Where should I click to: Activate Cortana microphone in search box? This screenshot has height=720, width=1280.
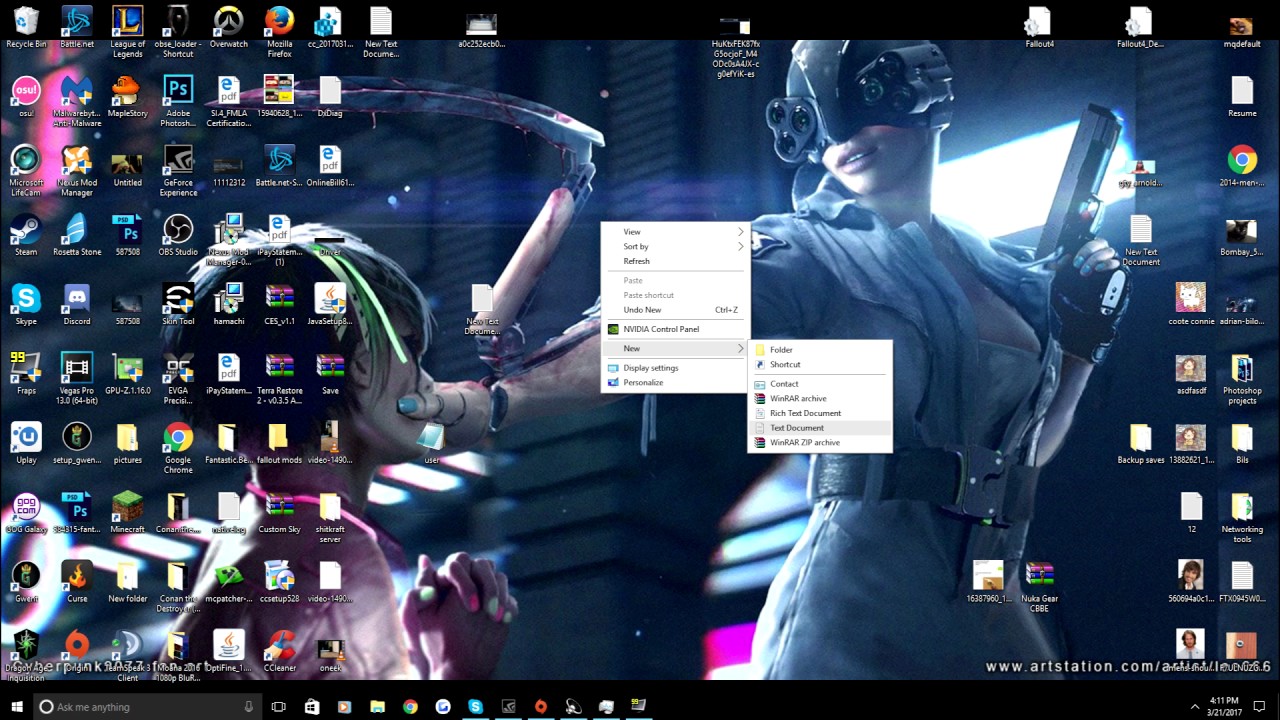(x=249, y=707)
